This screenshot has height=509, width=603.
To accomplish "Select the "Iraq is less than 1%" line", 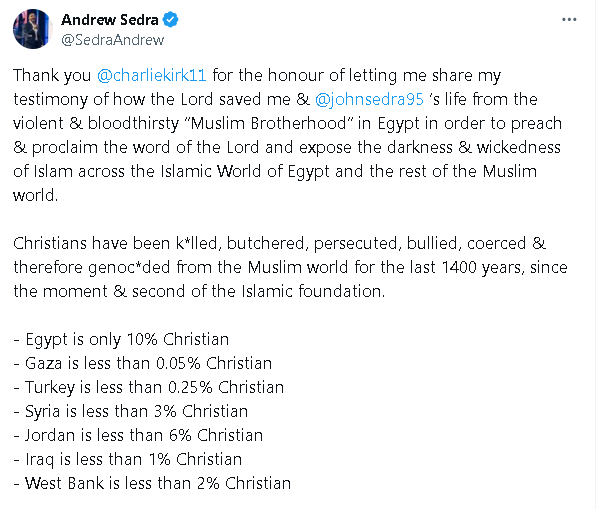I will 127,459.
